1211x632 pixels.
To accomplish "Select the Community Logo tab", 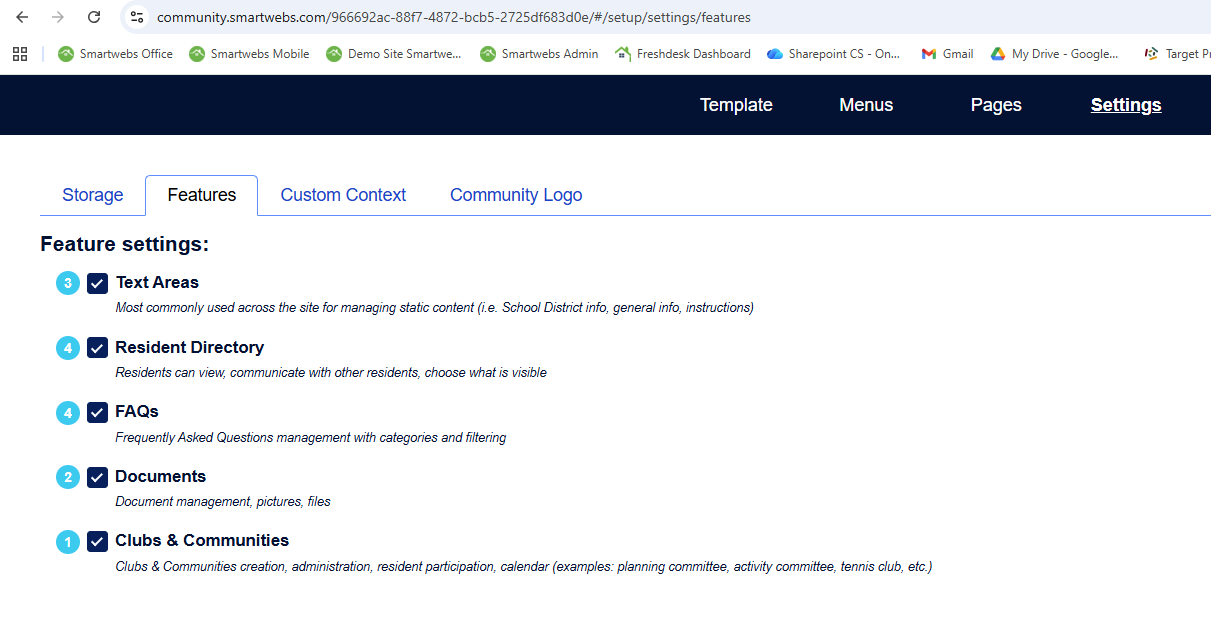I will (516, 195).
